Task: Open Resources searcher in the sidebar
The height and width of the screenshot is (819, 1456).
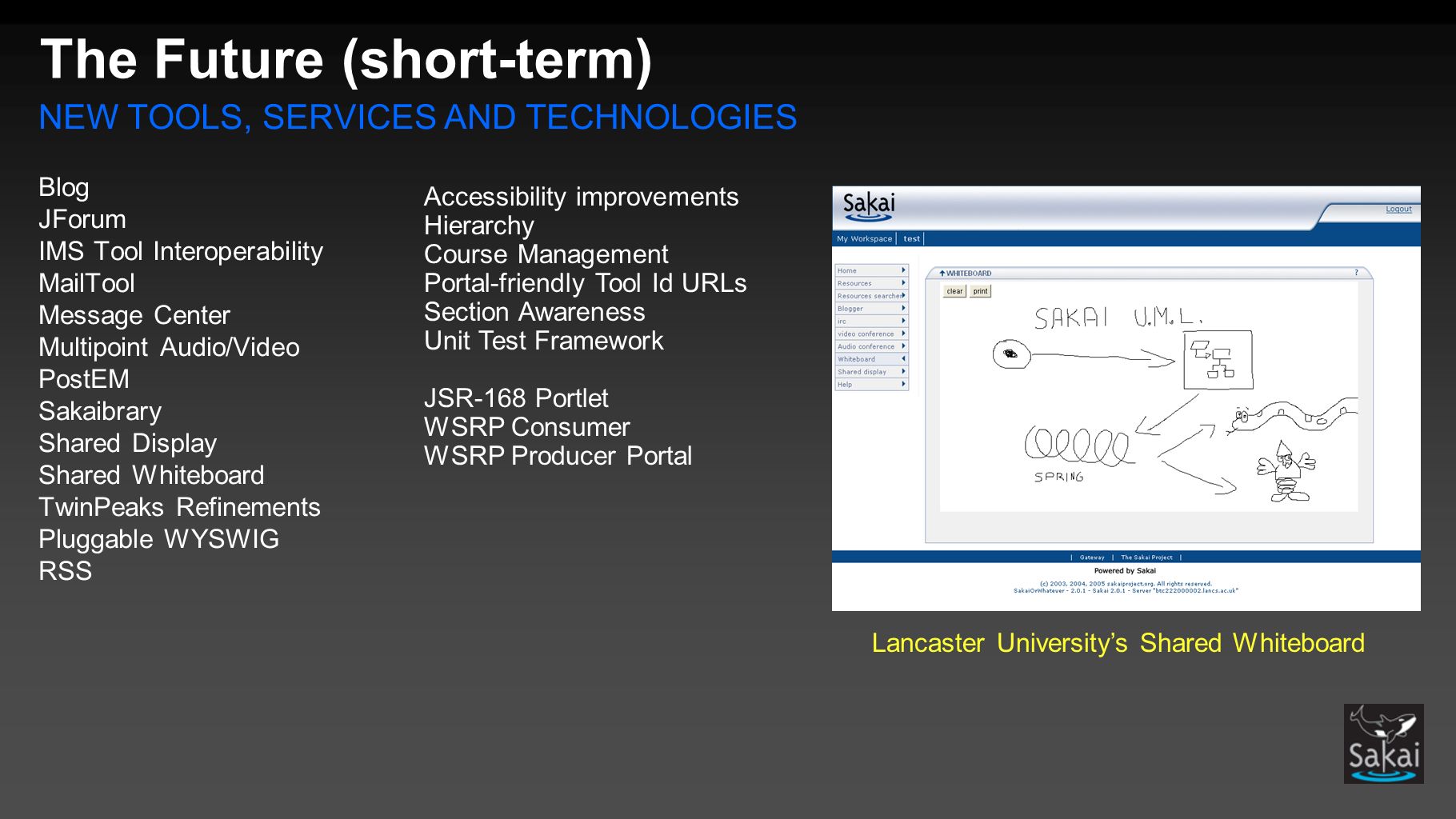Action: (x=871, y=296)
